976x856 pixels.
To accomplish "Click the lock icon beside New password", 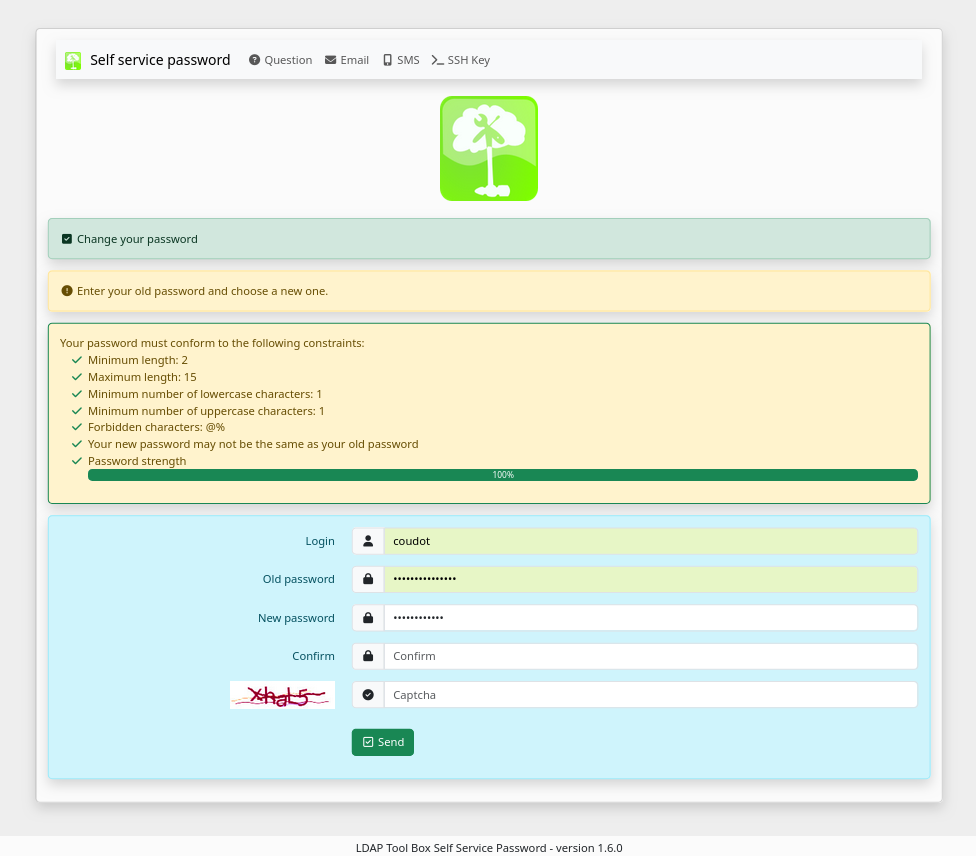I will 368,618.
